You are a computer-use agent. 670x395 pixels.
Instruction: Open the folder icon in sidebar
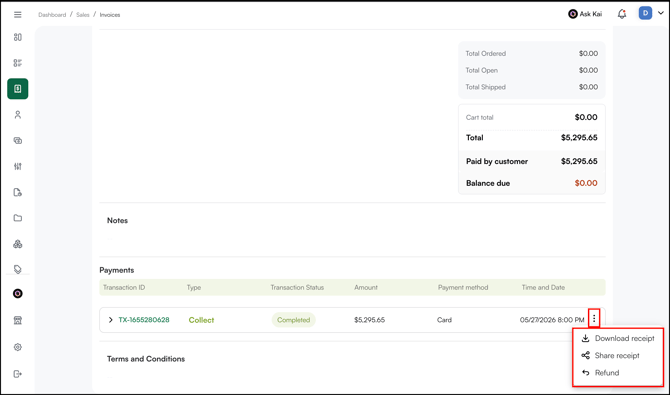[x=18, y=218]
